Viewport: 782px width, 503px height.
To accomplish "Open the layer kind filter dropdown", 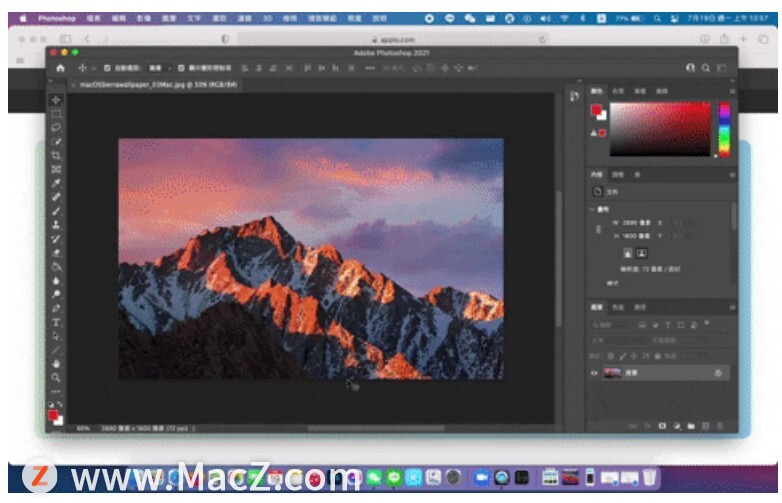I will 611,325.
